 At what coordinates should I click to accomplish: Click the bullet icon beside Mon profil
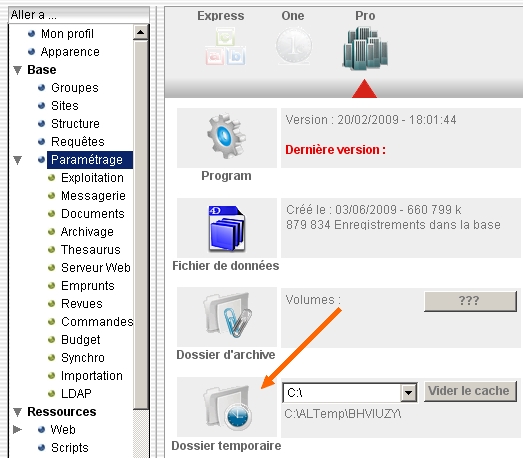pos(31,33)
